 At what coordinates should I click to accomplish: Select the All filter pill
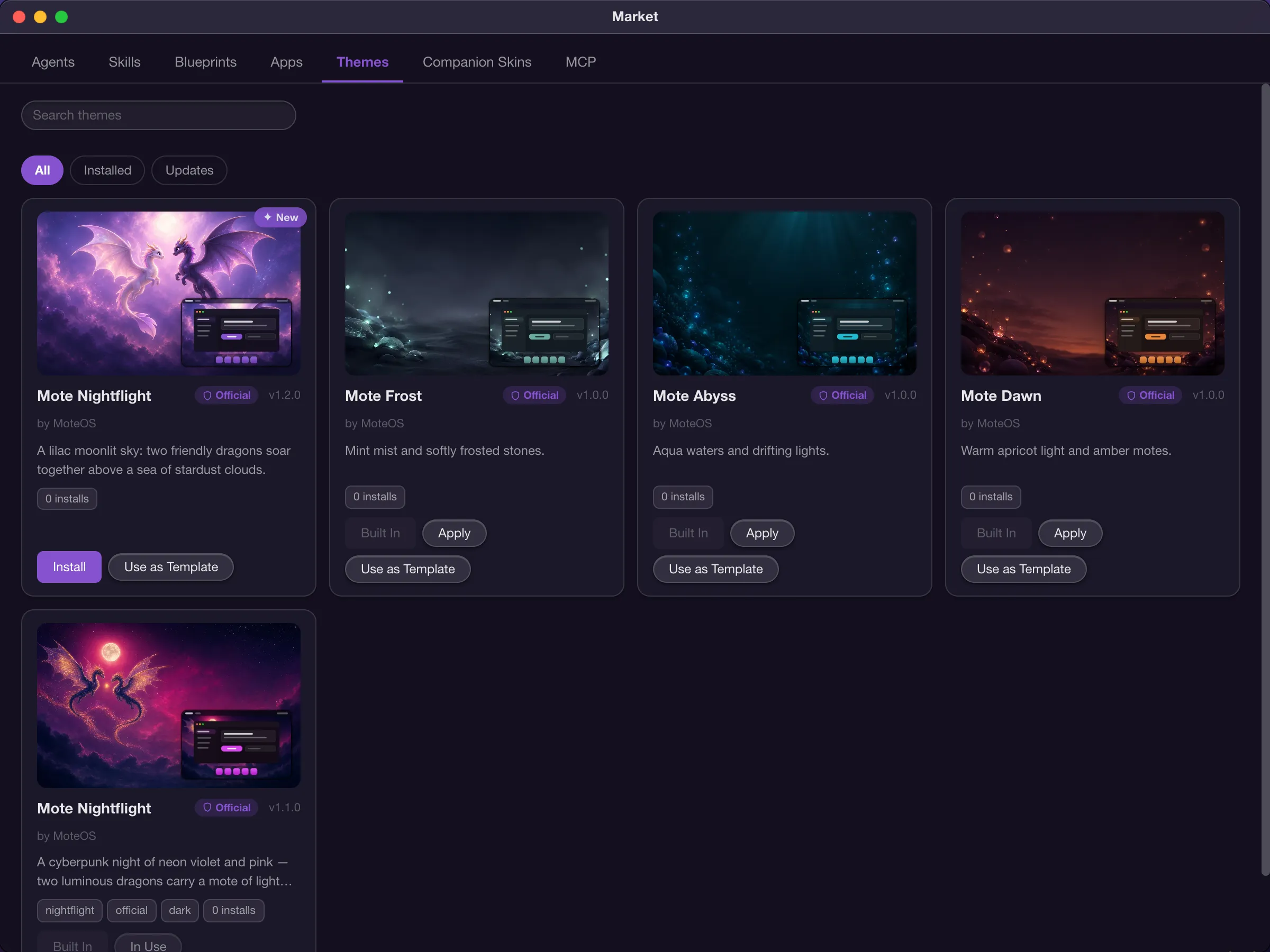[x=42, y=170]
